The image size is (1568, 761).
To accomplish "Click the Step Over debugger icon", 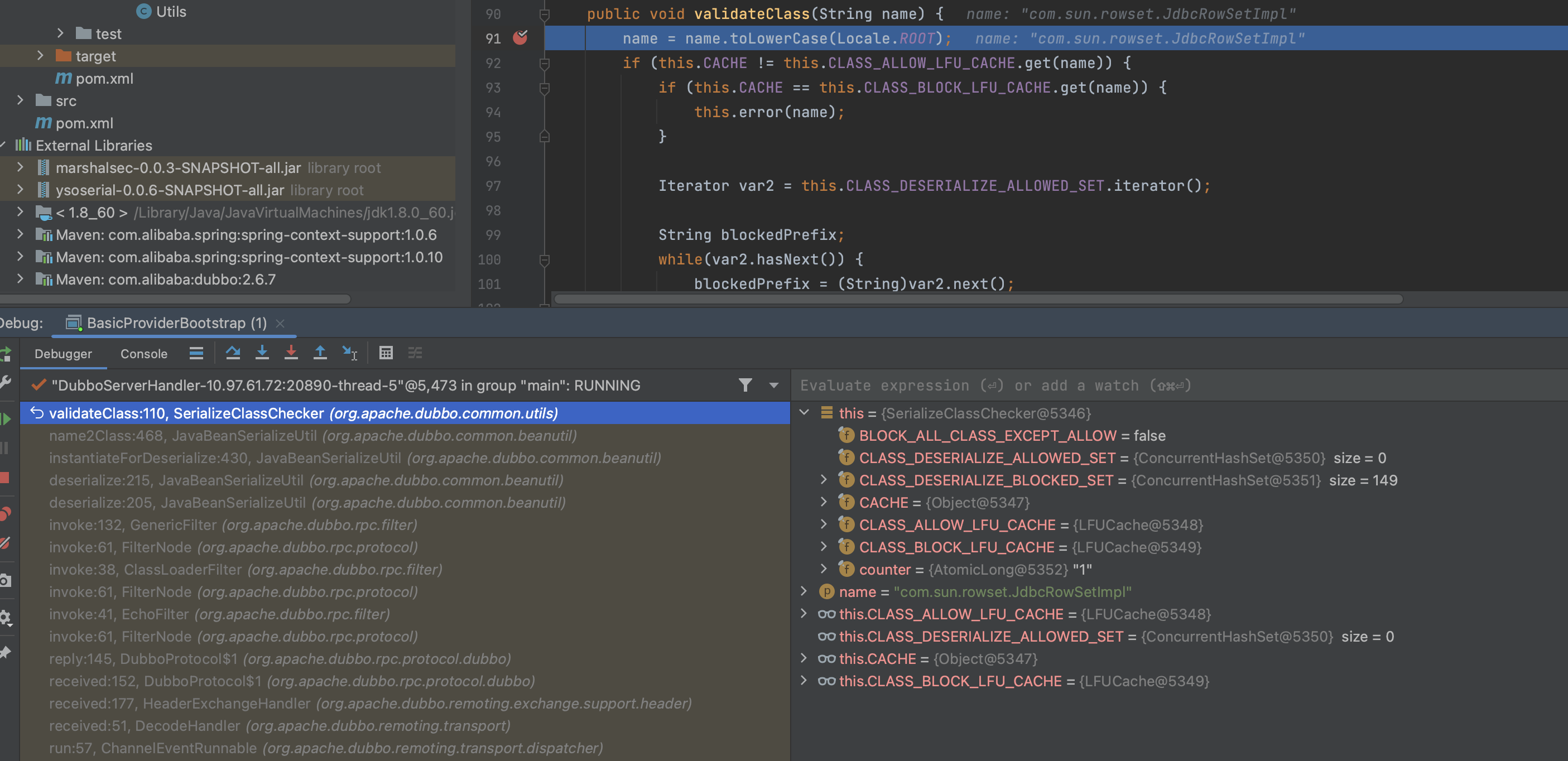I will [233, 353].
